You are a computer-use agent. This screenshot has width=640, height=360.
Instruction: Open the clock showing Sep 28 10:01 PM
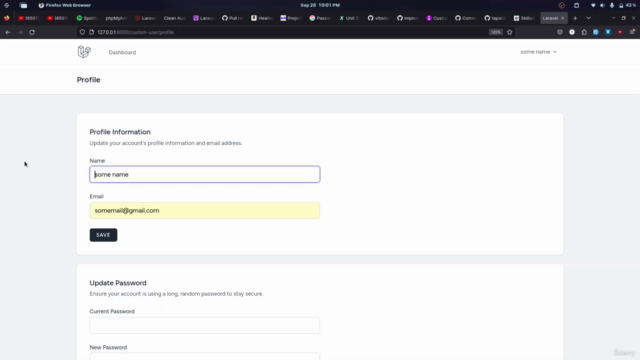320,5
